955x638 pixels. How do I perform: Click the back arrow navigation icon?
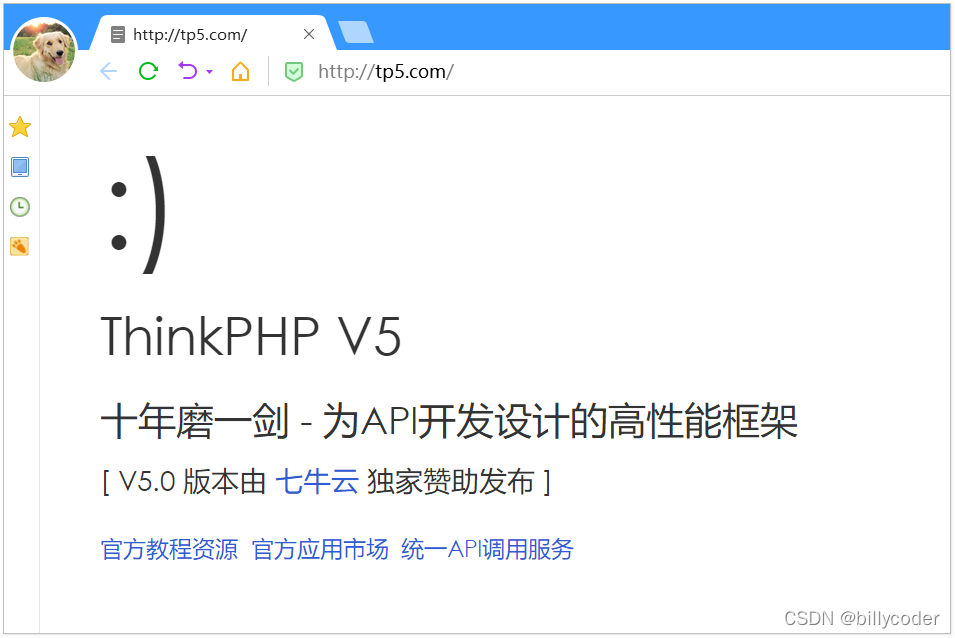tap(108, 71)
